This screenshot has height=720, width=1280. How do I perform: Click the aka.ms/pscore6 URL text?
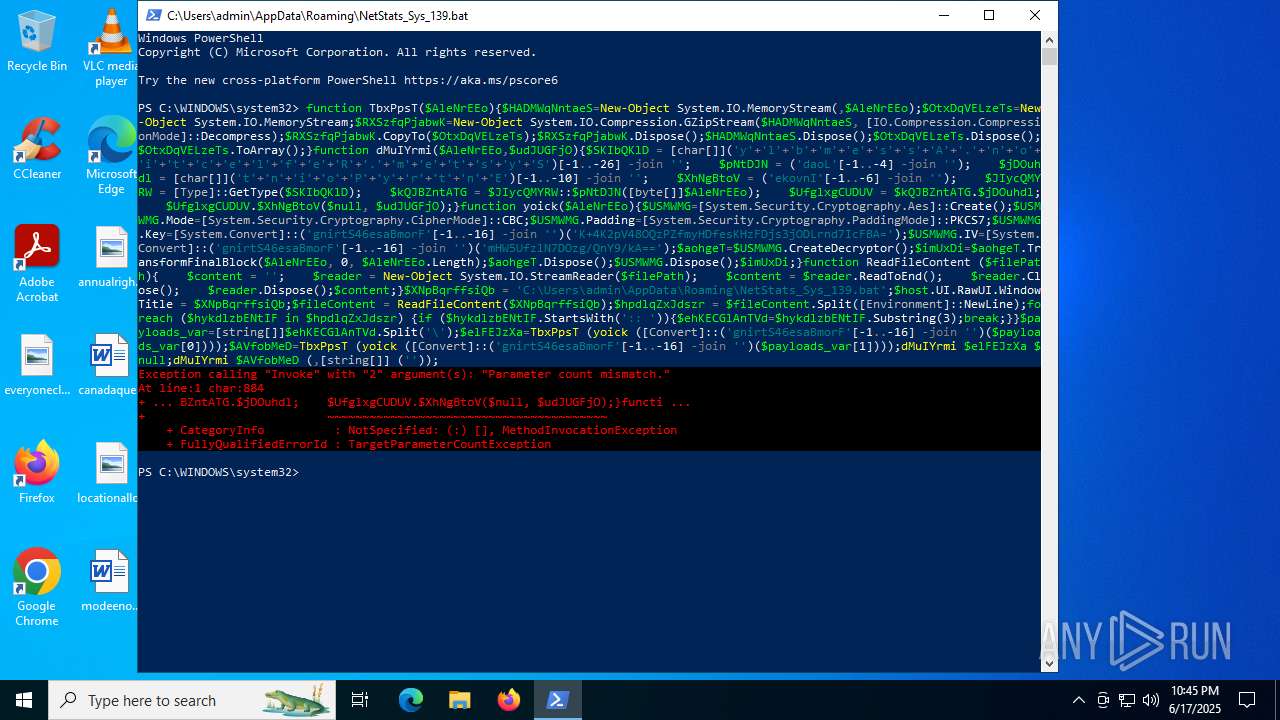point(481,80)
